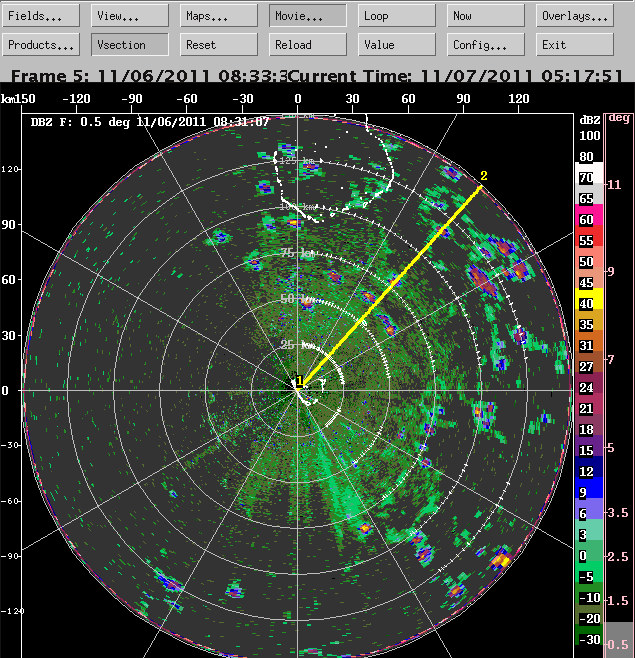Click the 9 dBZ blue color swatch
Viewport: 635px width, 658px height.
point(589,488)
